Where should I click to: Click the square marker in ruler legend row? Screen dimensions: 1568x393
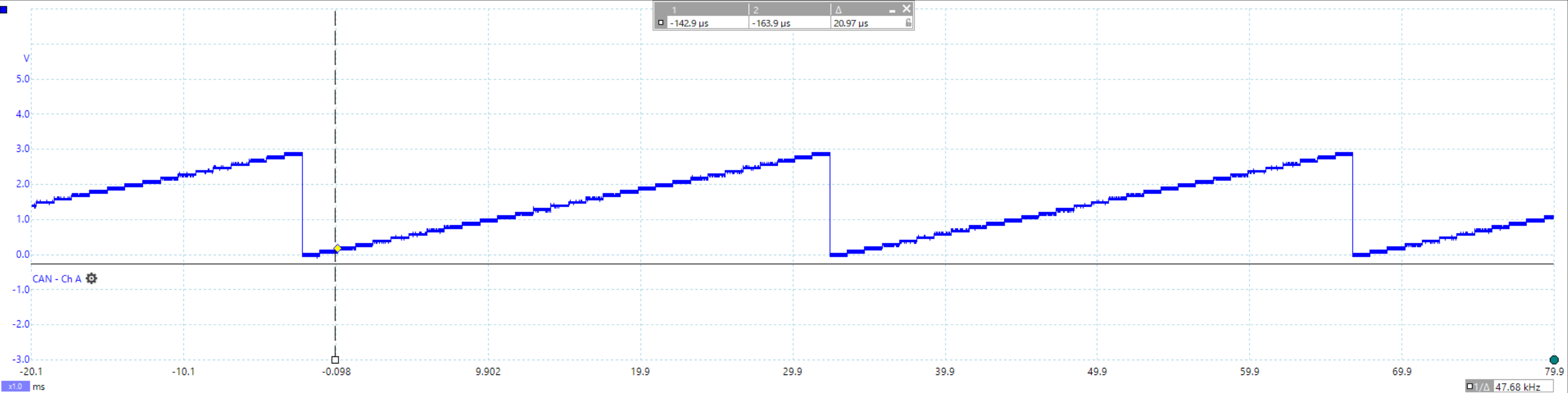[661, 23]
